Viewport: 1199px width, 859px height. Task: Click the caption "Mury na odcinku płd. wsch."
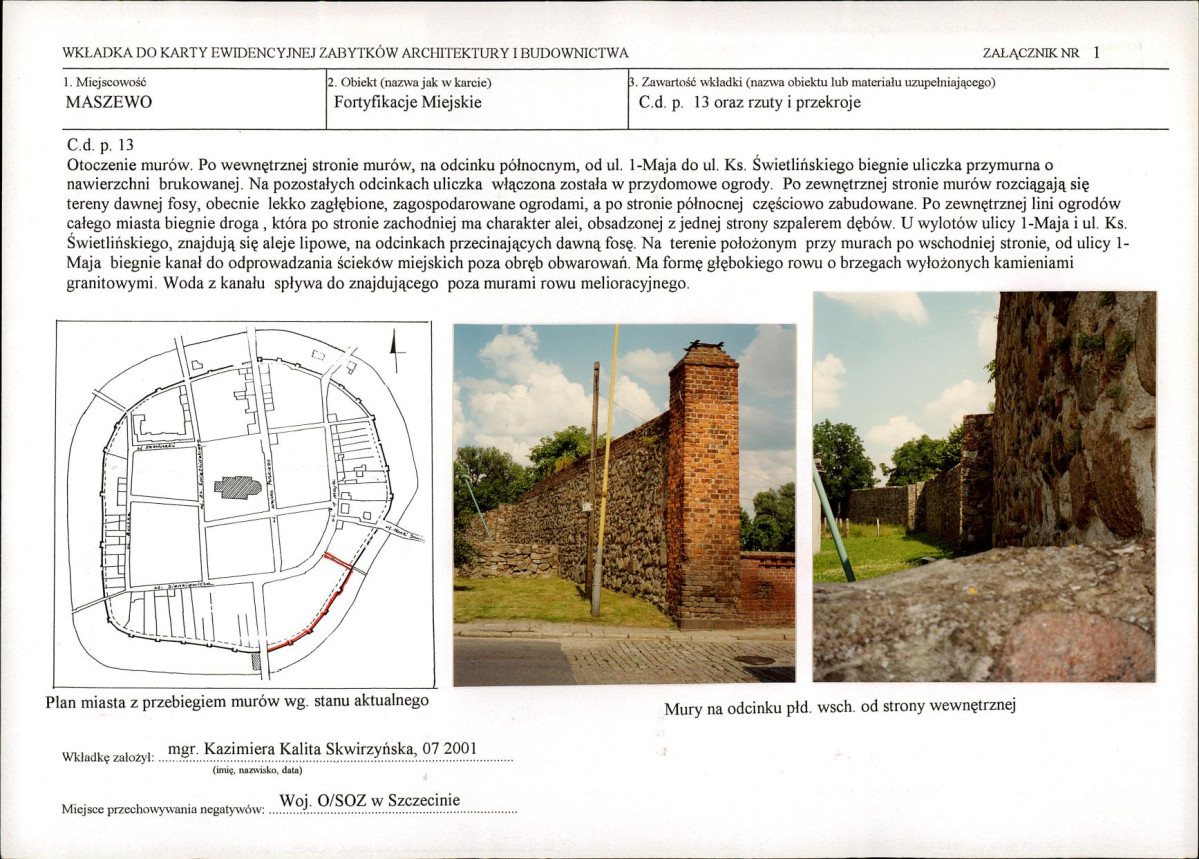coord(840,708)
